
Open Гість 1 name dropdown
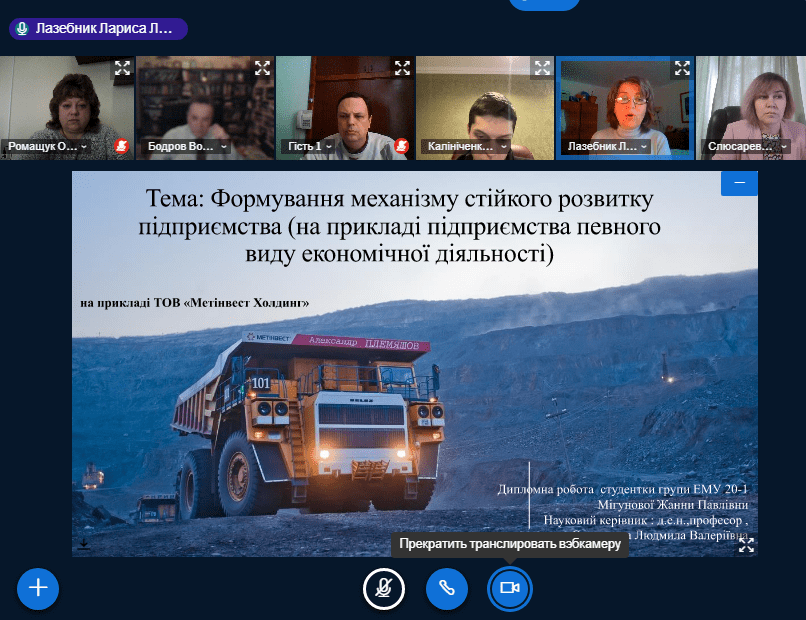click(309, 147)
